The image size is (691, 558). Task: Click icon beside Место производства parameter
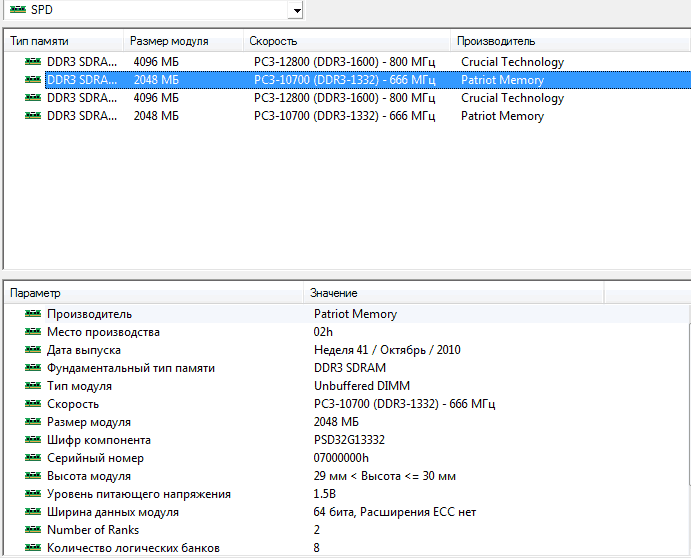tap(33, 331)
